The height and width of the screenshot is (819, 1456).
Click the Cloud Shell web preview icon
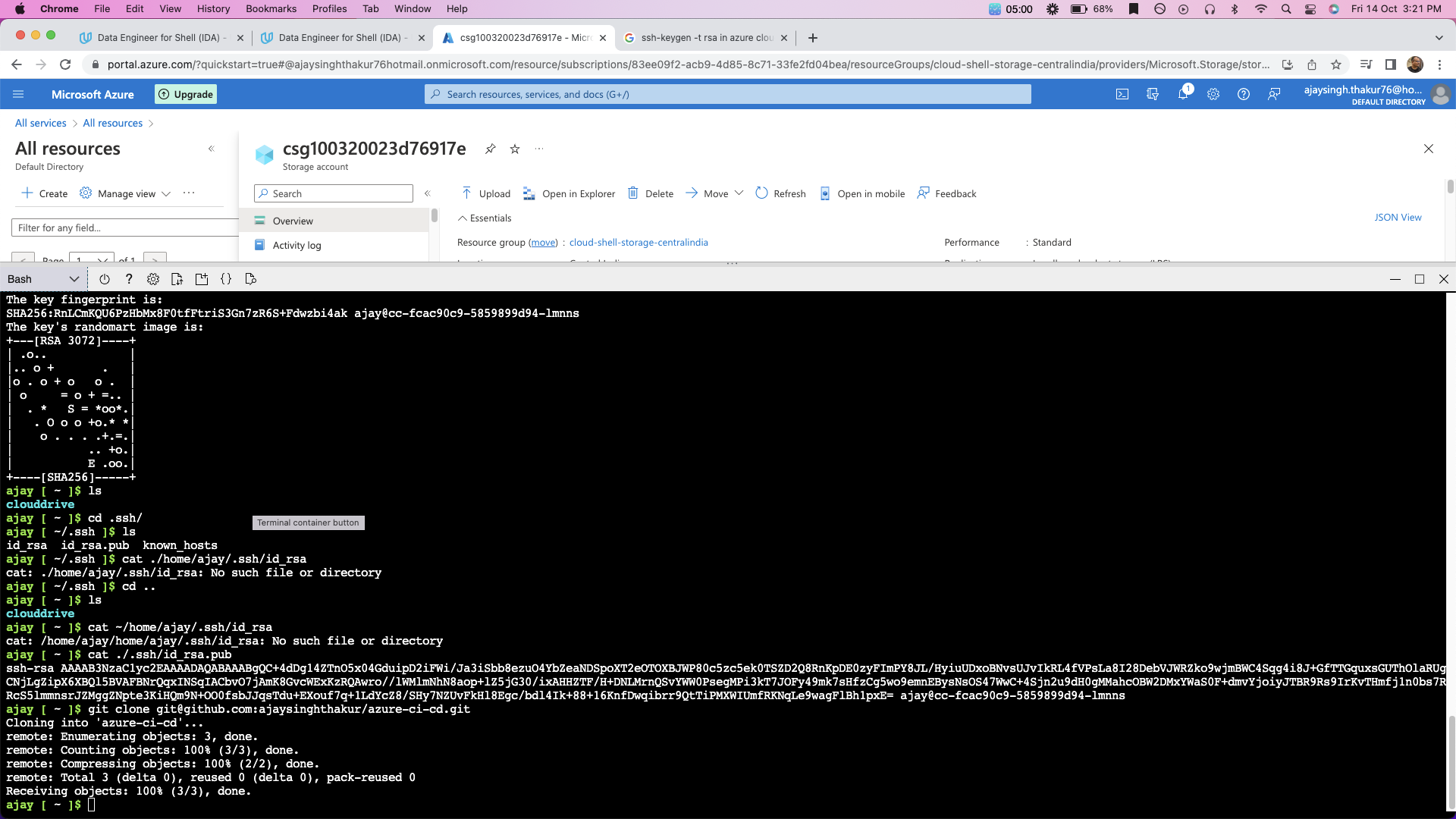pos(251,279)
